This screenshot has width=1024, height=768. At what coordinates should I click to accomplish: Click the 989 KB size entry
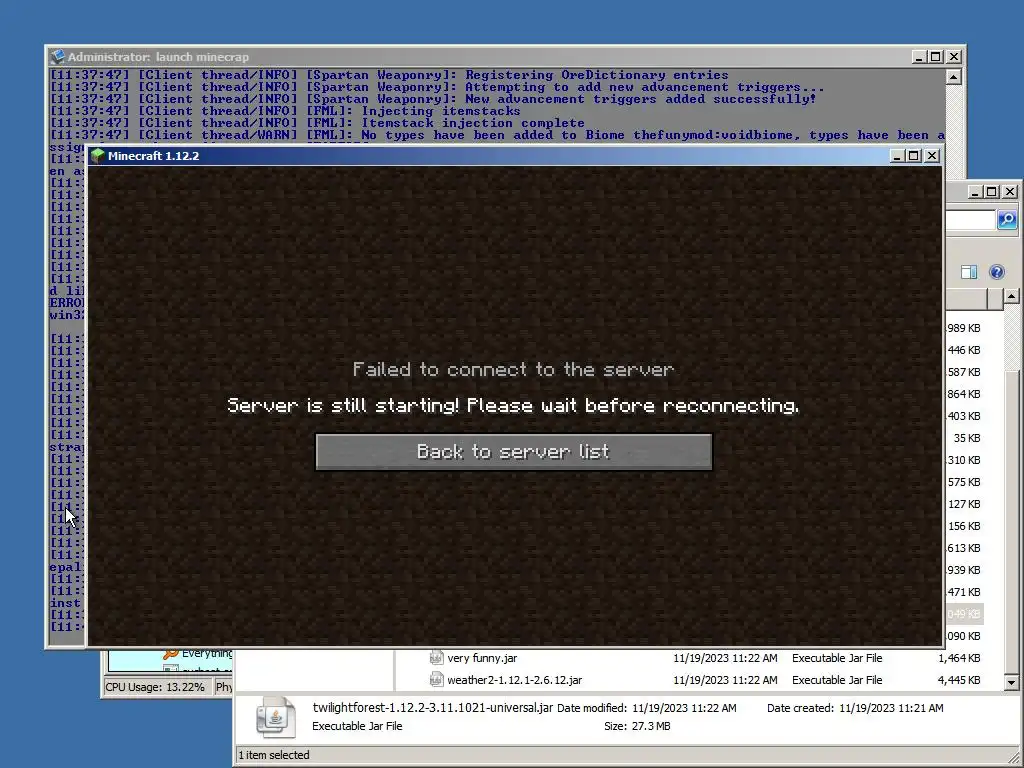[x=964, y=328]
